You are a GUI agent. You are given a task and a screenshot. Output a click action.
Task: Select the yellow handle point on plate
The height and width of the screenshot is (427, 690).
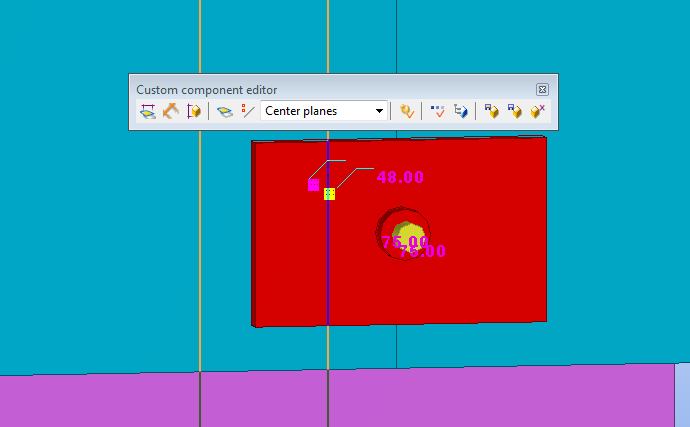point(330,194)
